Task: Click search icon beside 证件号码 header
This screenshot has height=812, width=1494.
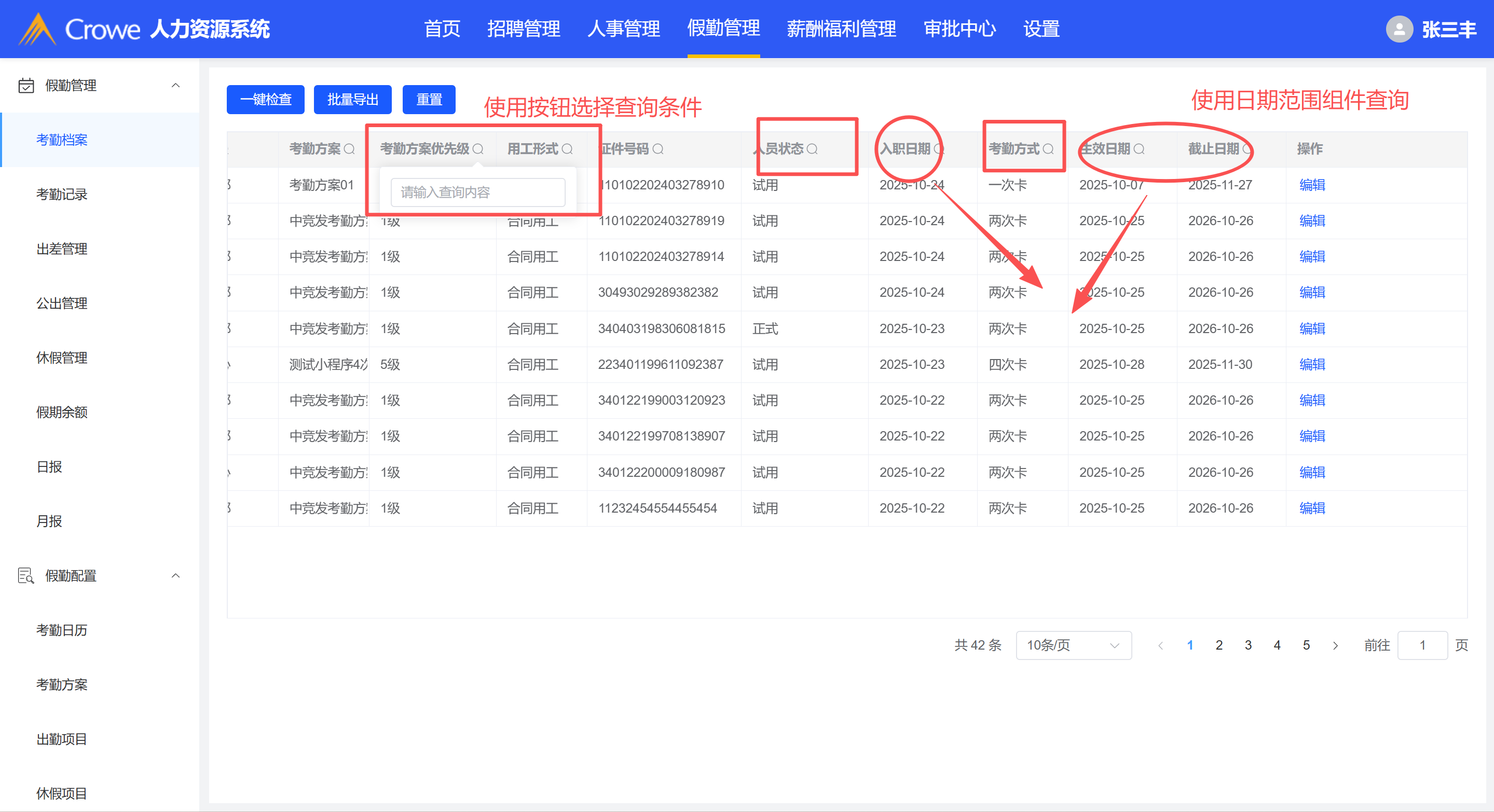Action: [657, 149]
